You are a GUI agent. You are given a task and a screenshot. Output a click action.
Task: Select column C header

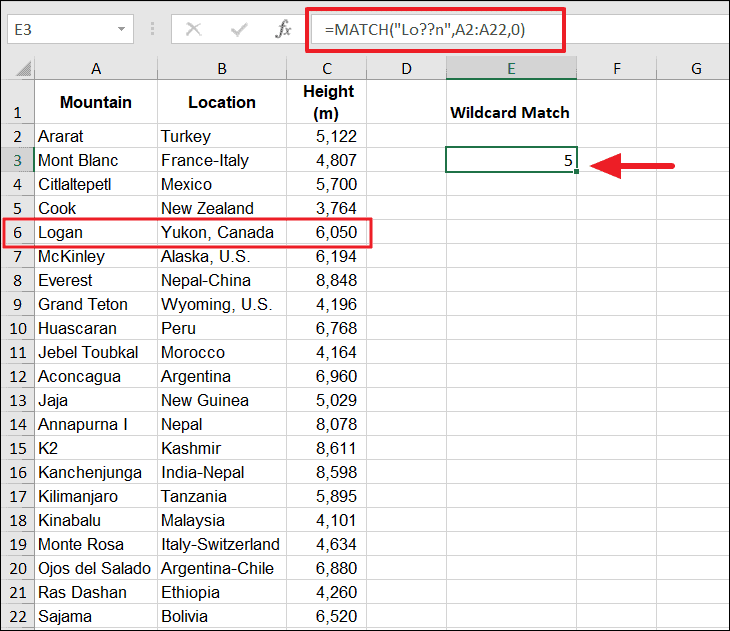pyautogui.click(x=327, y=69)
